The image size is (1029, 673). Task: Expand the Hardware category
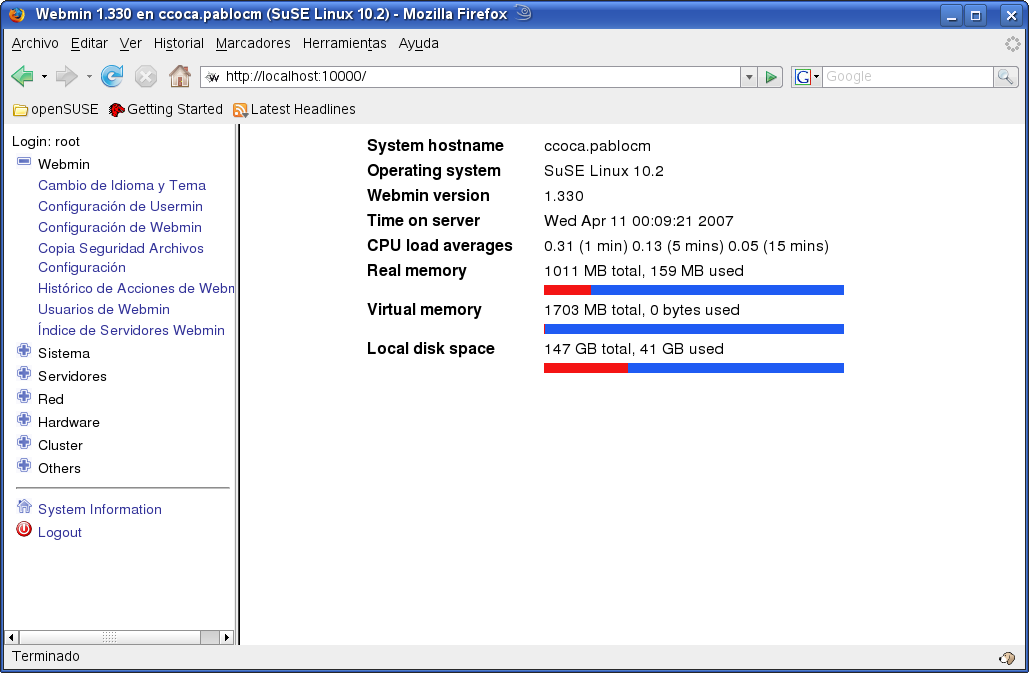tap(24, 420)
